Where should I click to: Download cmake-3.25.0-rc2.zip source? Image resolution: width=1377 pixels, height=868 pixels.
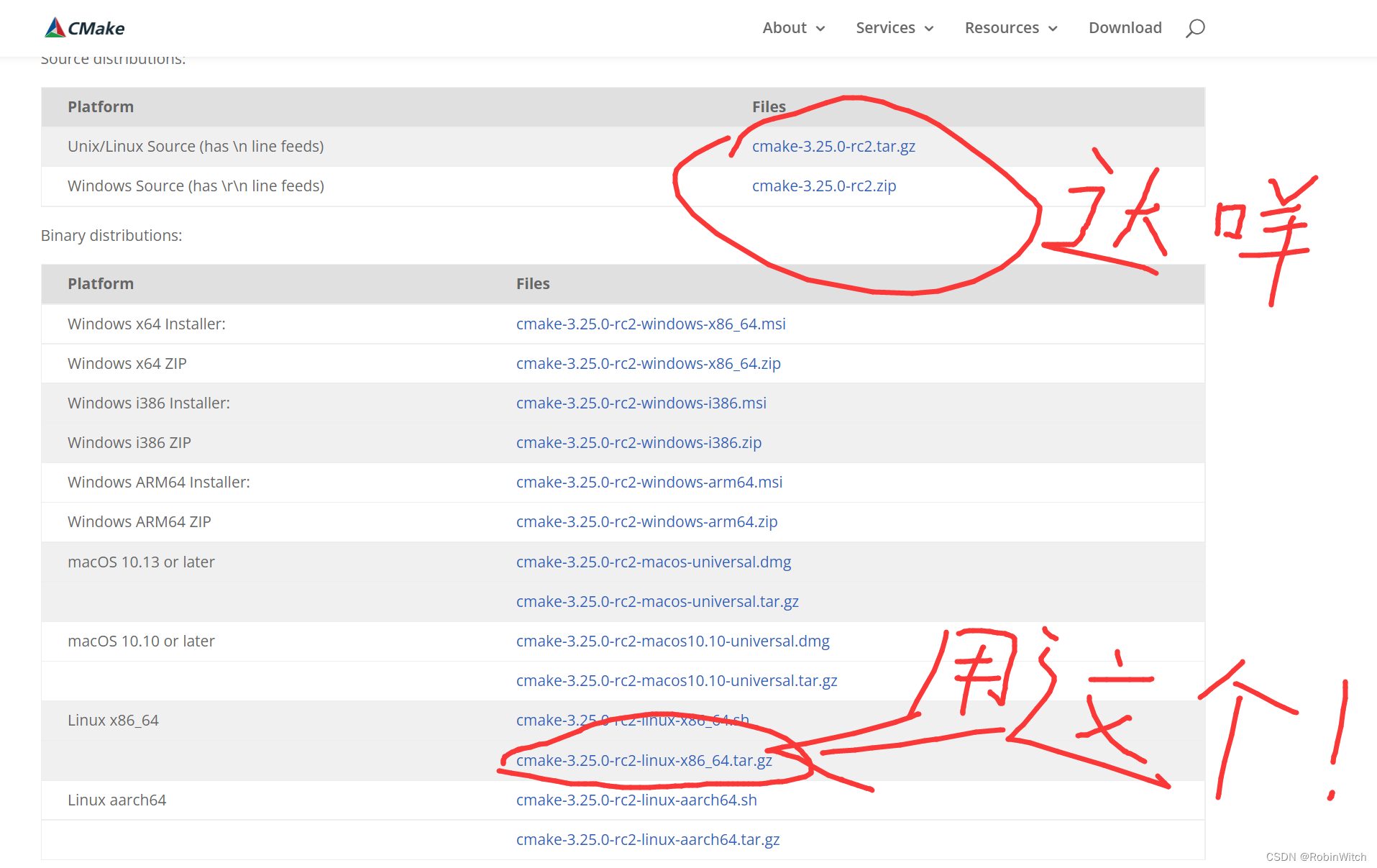(x=824, y=186)
